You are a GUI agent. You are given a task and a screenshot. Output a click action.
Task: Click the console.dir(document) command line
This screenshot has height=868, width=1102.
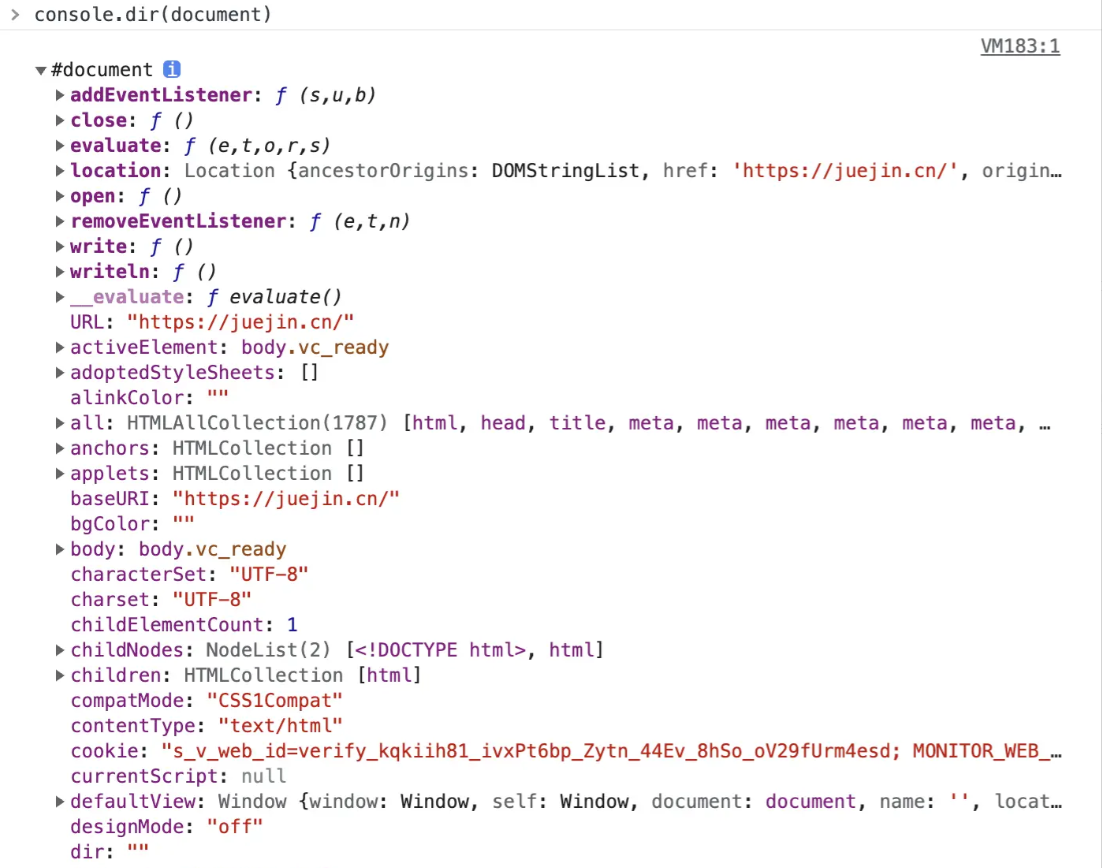tap(153, 15)
